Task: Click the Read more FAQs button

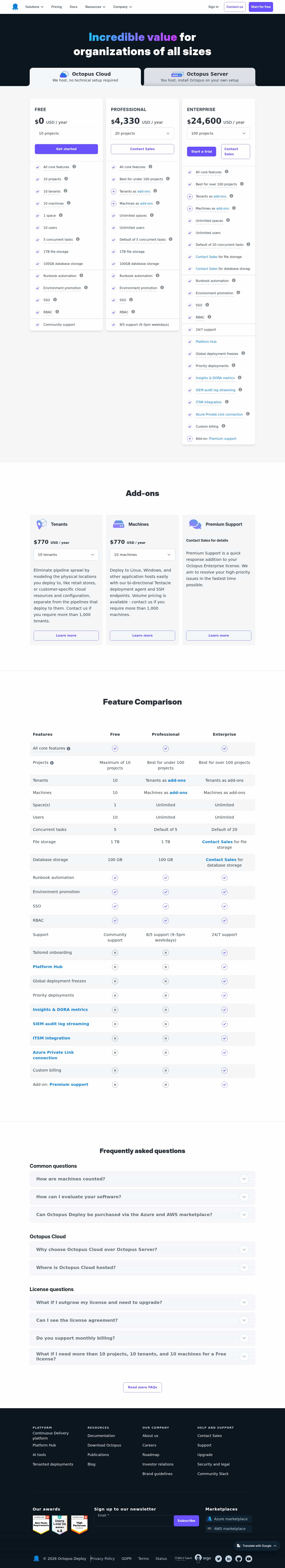Action: click(x=142, y=1387)
